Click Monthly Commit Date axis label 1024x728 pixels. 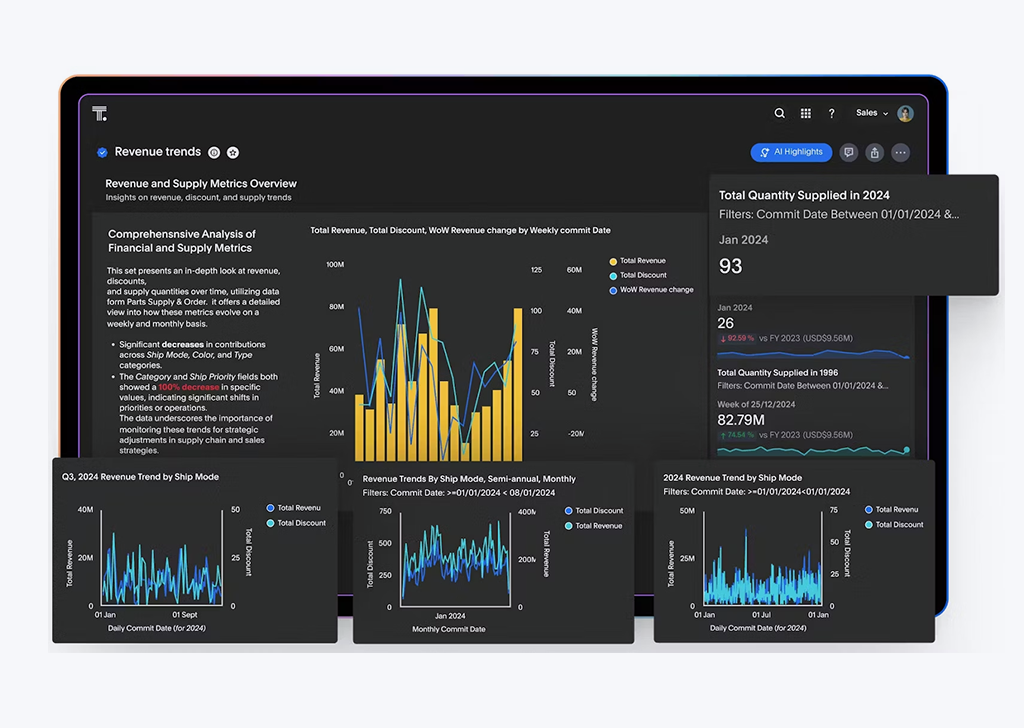tap(449, 629)
